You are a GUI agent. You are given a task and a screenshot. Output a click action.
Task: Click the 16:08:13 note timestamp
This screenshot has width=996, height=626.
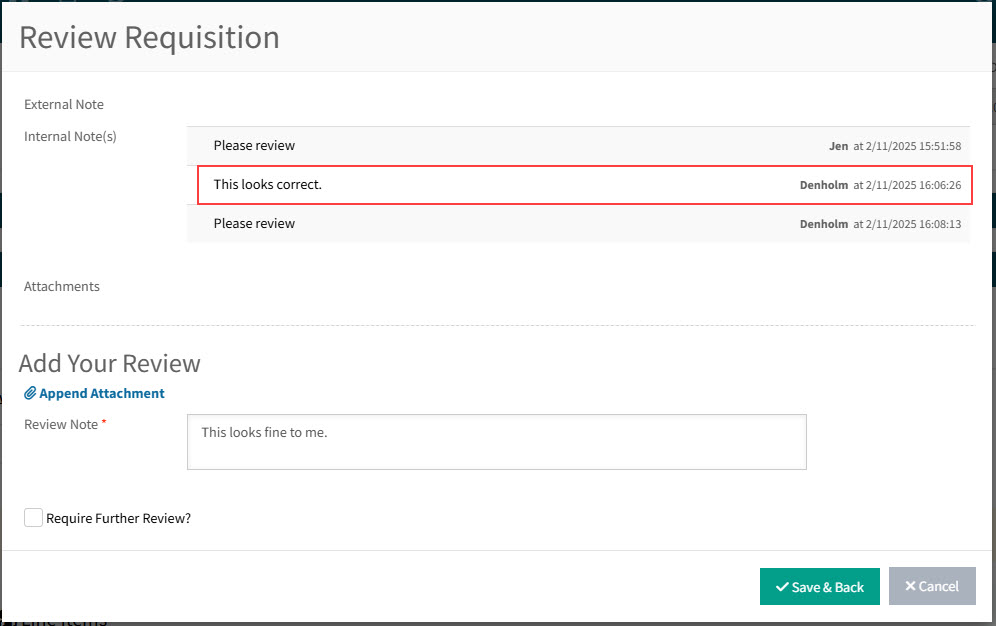pyautogui.click(x=907, y=224)
